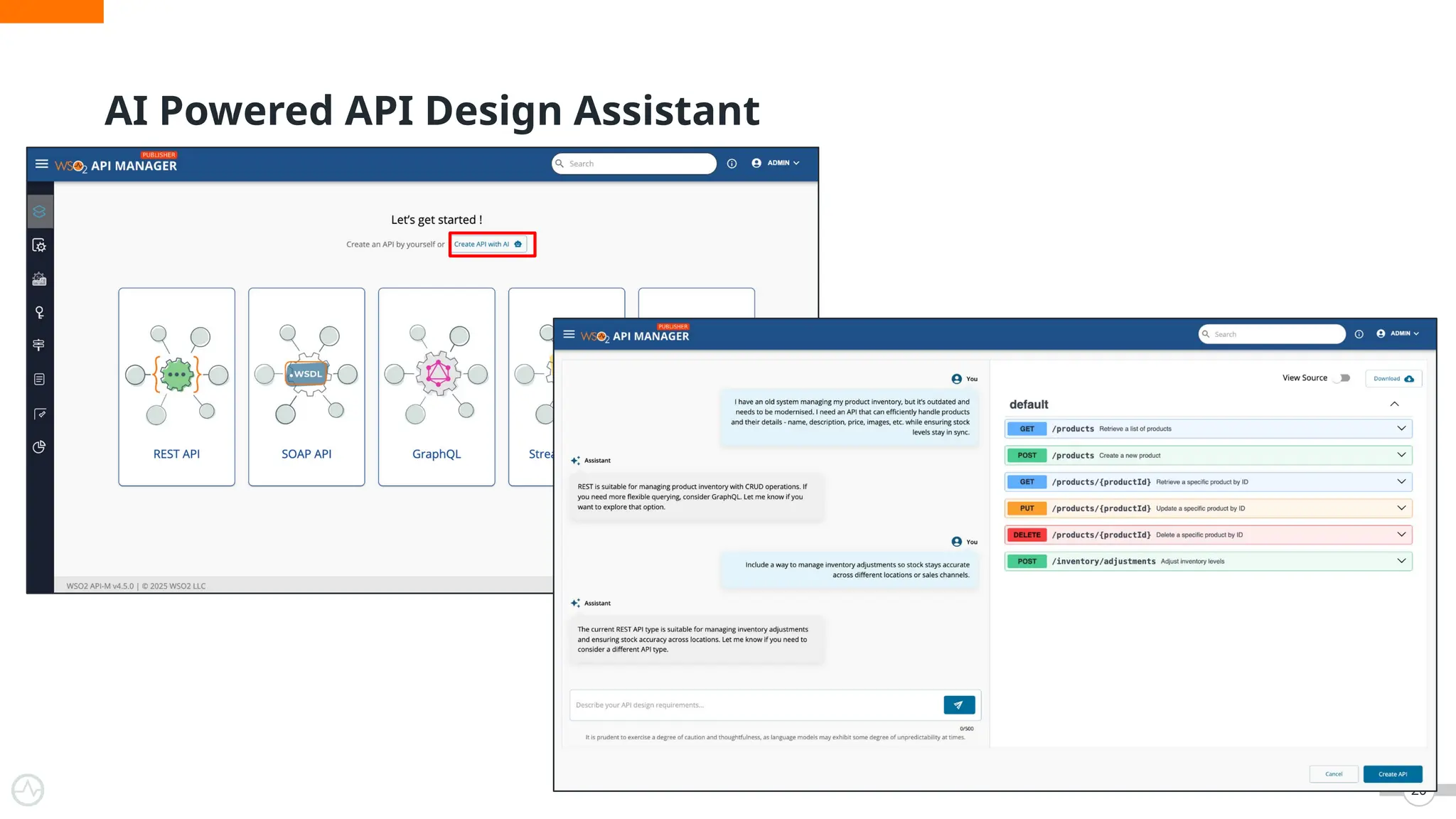
Task: Click the Create API button
Action: pos(1393,774)
